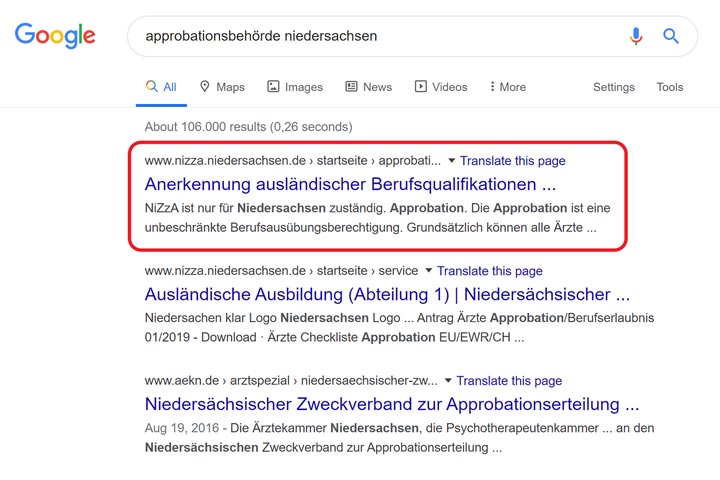
Task: Expand dropdown arrow beside aekn.de URL
Action: coord(448,381)
